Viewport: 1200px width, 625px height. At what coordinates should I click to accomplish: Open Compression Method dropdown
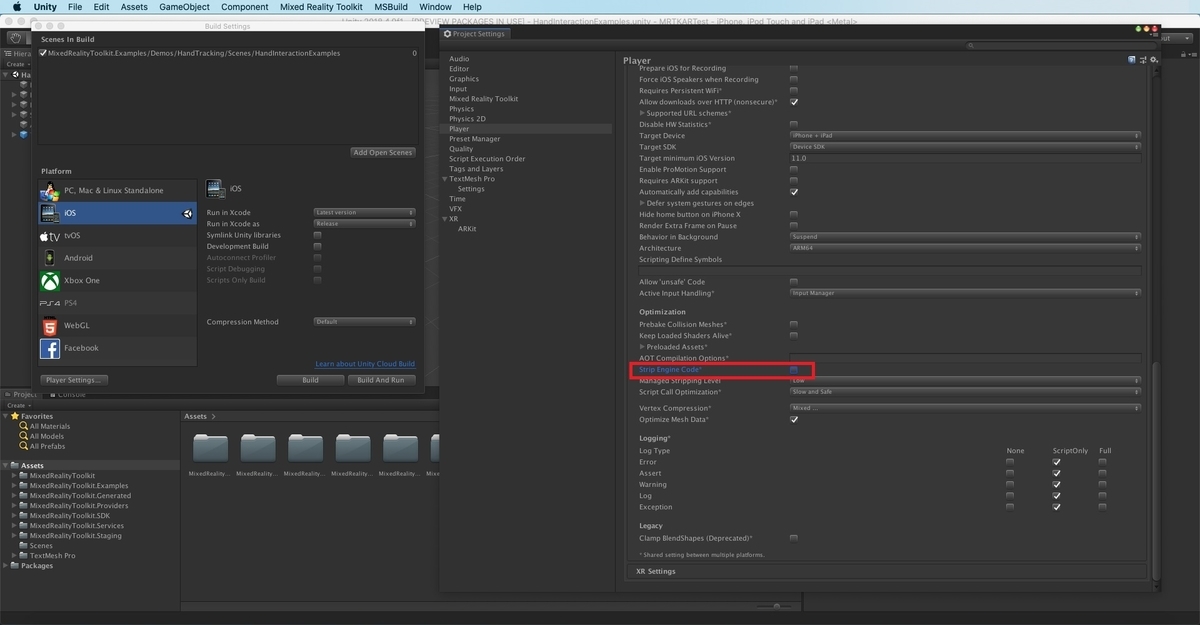tap(364, 322)
